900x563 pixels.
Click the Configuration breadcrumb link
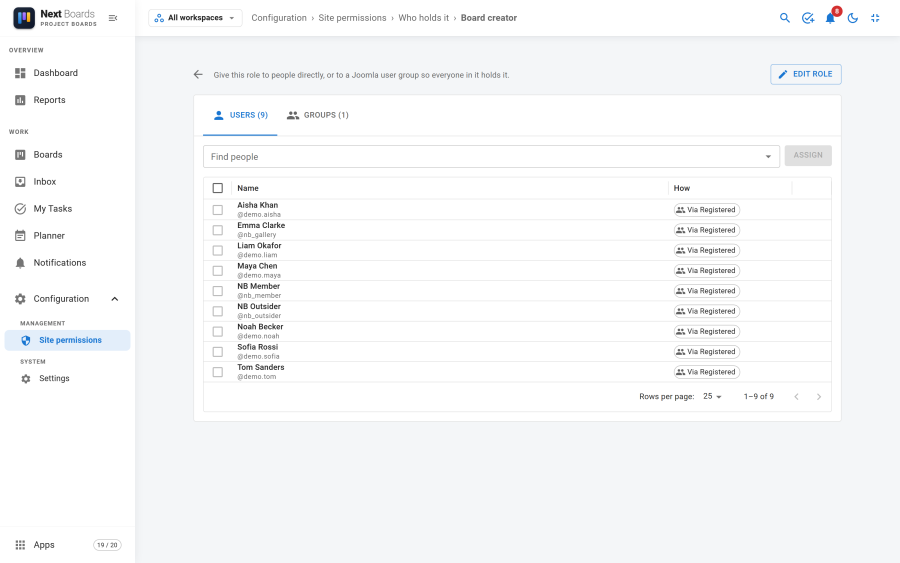[279, 18]
